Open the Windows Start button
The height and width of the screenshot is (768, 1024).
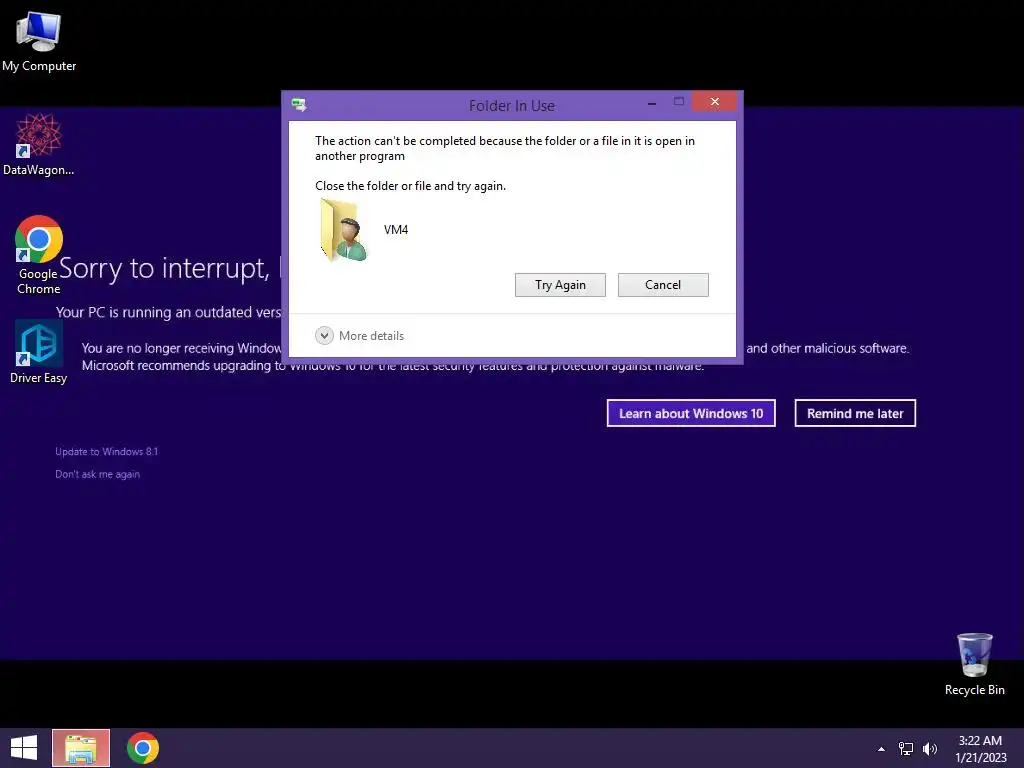coord(24,748)
